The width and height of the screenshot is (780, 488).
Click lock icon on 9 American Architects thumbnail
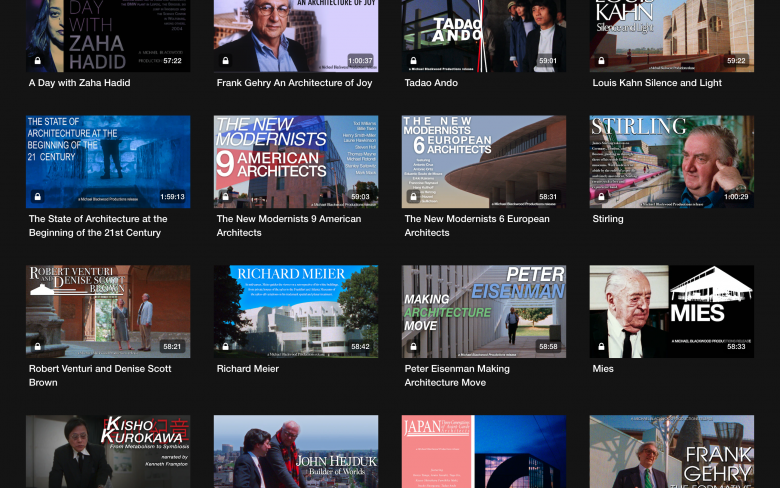click(x=226, y=197)
